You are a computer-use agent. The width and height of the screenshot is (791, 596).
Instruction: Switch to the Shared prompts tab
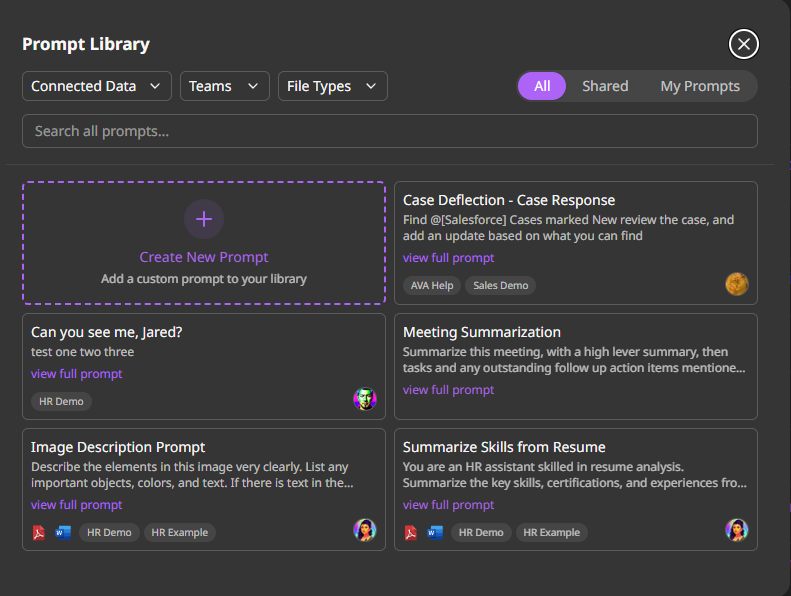coord(605,86)
